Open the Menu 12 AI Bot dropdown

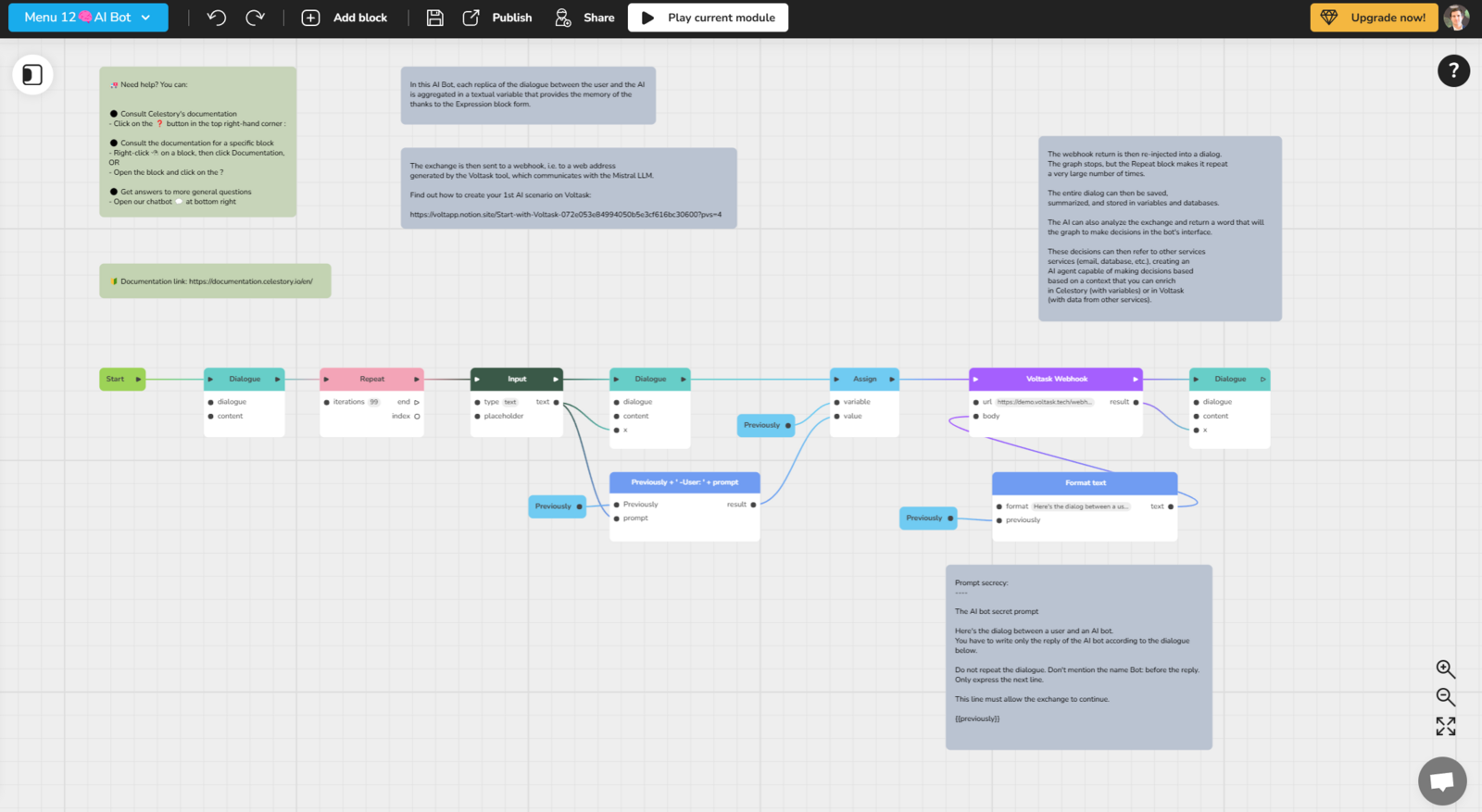[x=88, y=18]
